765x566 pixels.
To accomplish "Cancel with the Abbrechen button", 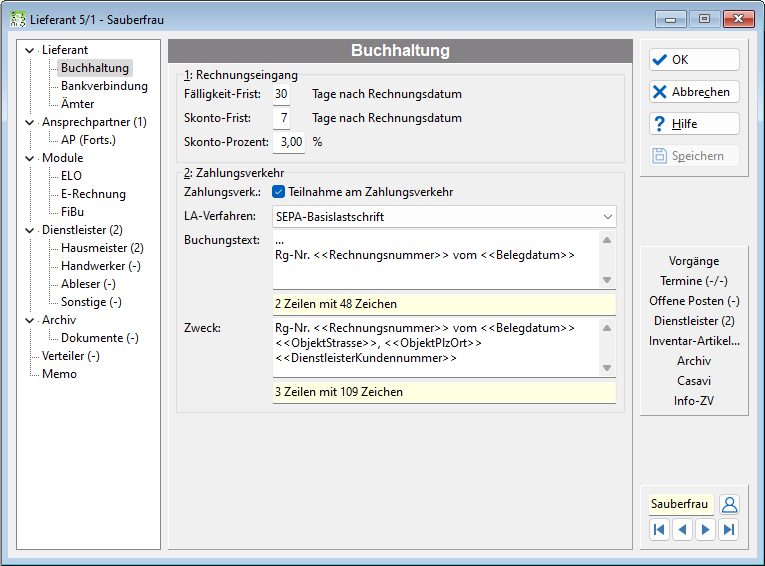I will 694,92.
